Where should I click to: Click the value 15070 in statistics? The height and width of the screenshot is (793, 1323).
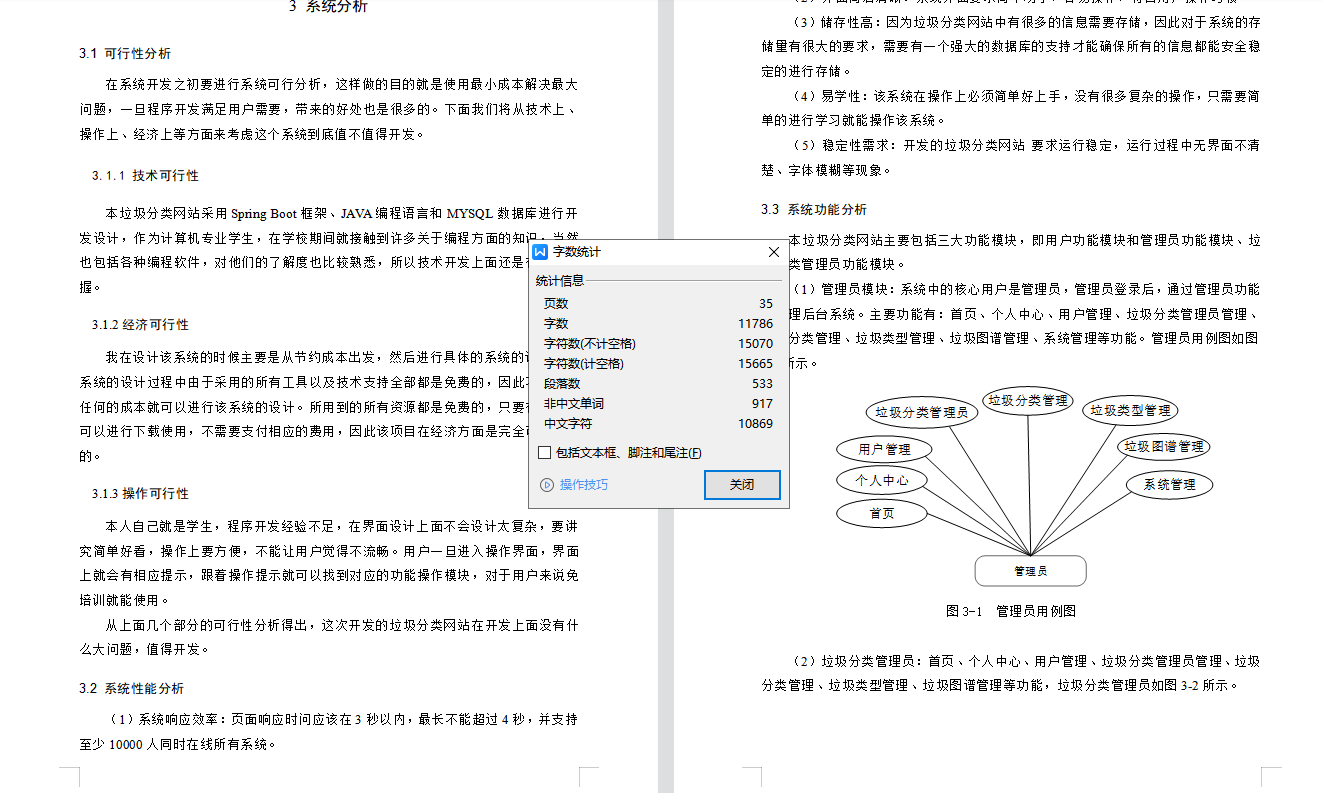756,343
